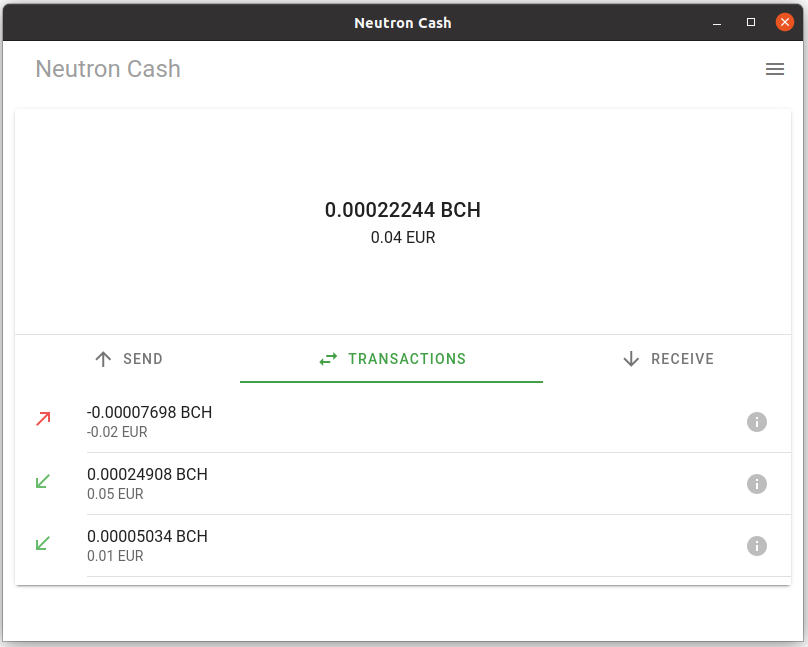Screen dimensions: 808x647
Task: Select the 0.00024908 BCH transaction row
Action: [x=403, y=484]
